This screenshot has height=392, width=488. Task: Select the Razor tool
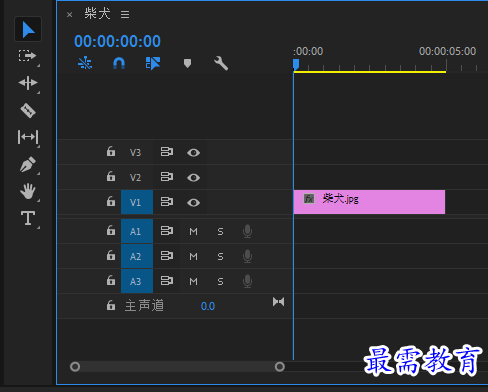[28, 110]
